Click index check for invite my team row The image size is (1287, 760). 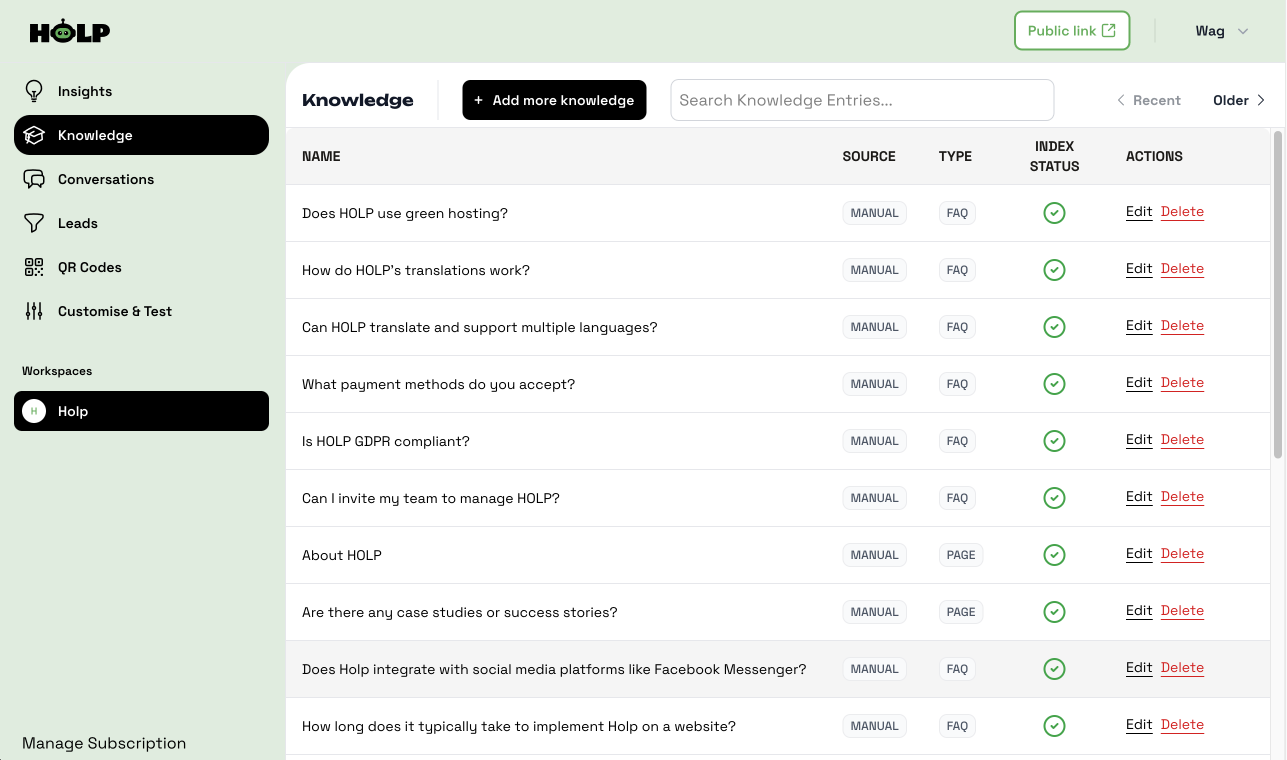point(1054,498)
